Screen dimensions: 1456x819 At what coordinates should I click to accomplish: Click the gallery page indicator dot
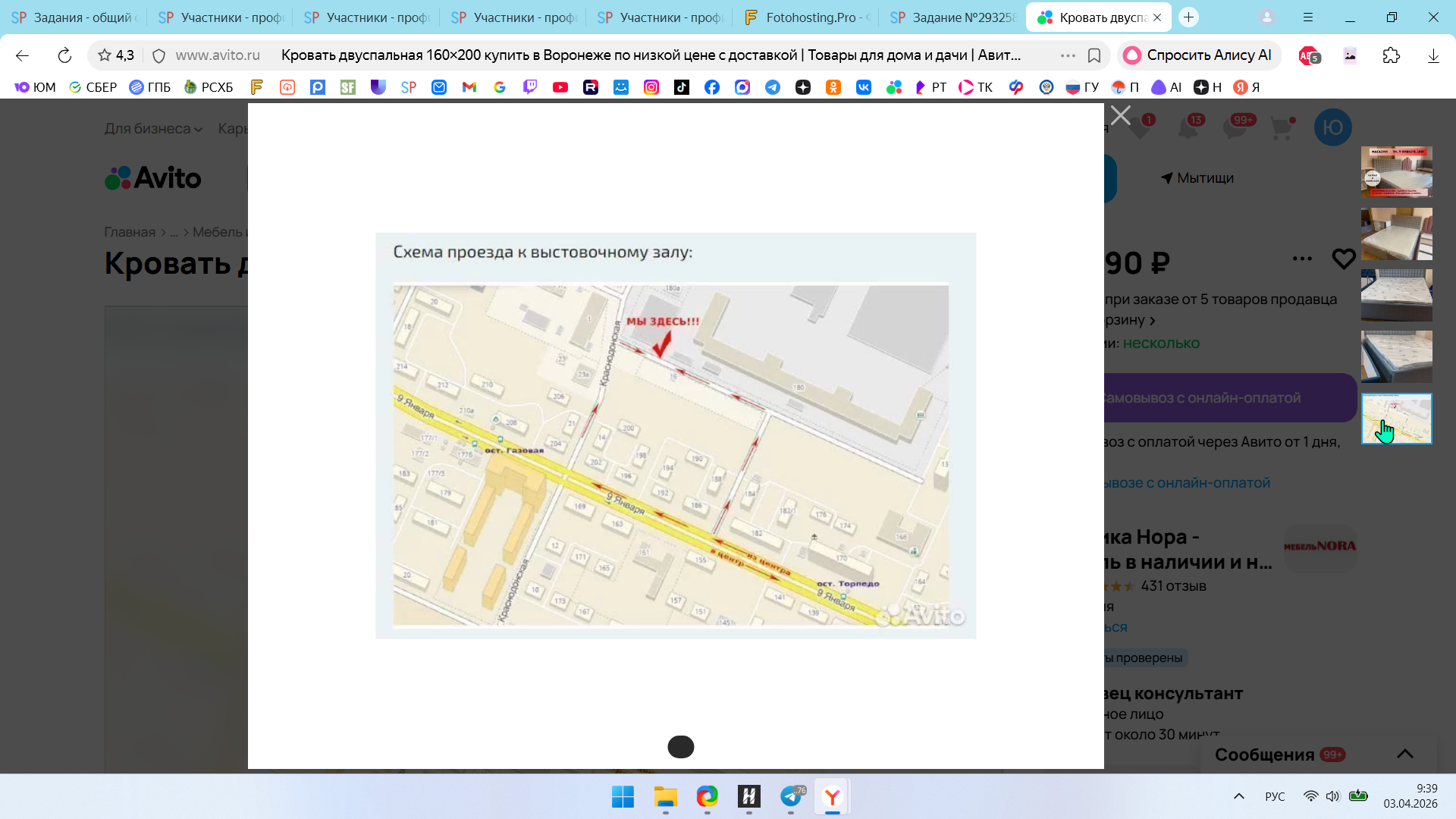point(680,747)
